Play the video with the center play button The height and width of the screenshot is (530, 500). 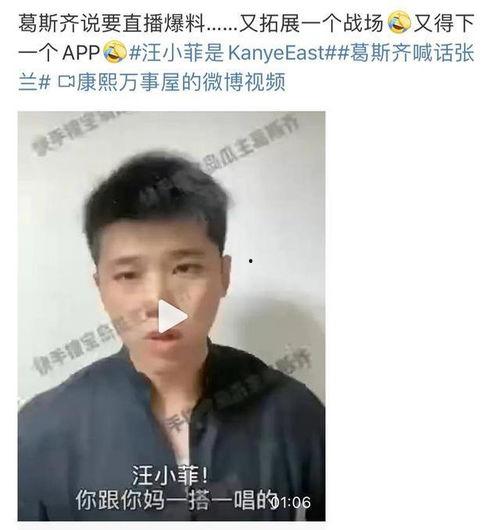[172, 316]
